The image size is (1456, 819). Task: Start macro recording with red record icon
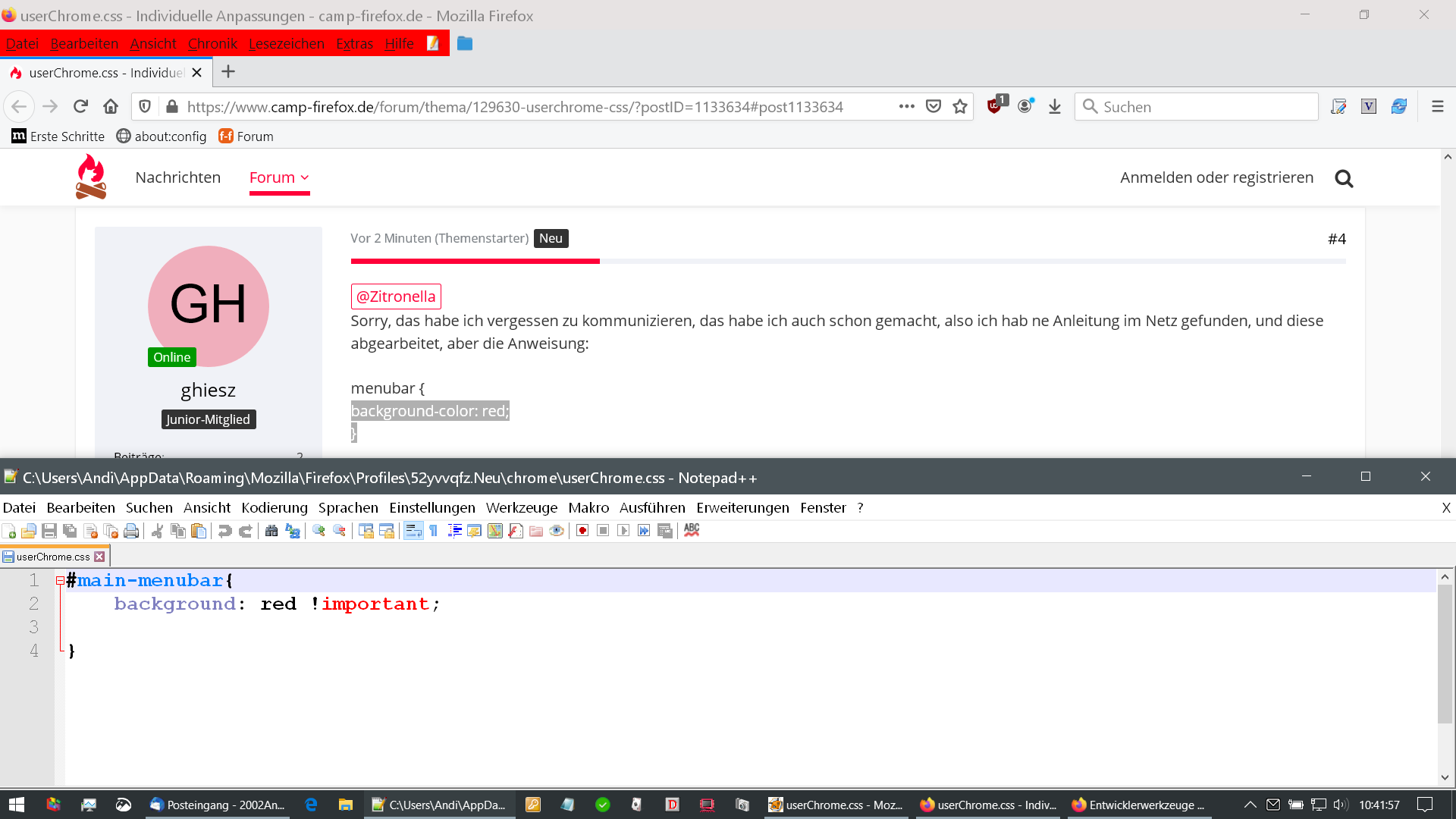(x=582, y=531)
